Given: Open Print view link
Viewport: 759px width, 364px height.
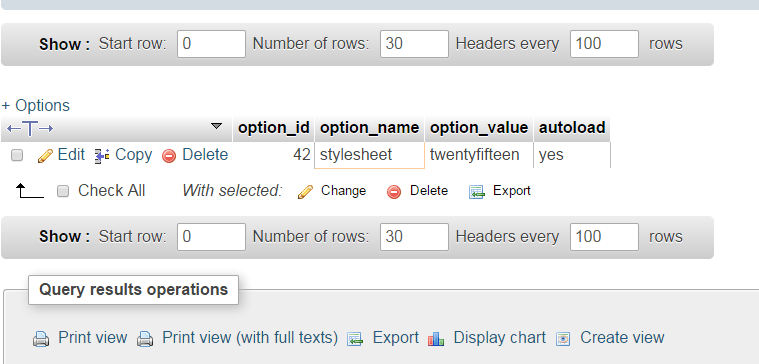Looking at the screenshot, I should 93,337.
